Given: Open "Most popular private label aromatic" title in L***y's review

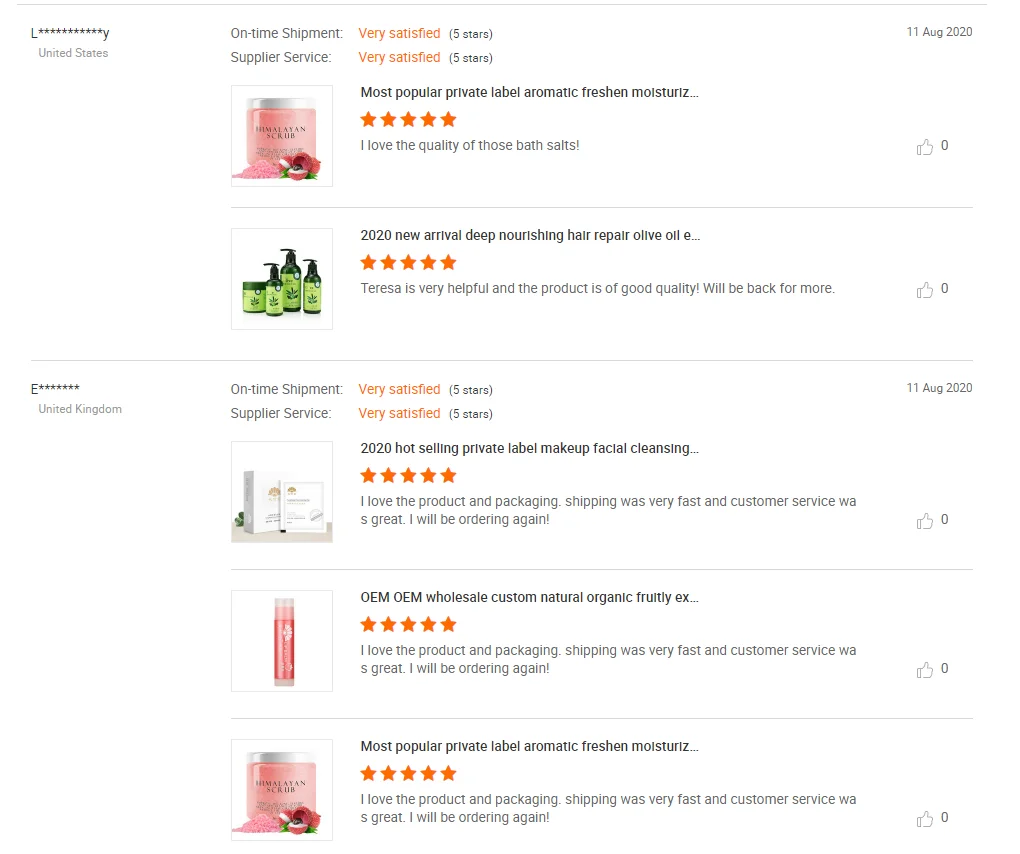Looking at the screenshot, I should point(529,92).
